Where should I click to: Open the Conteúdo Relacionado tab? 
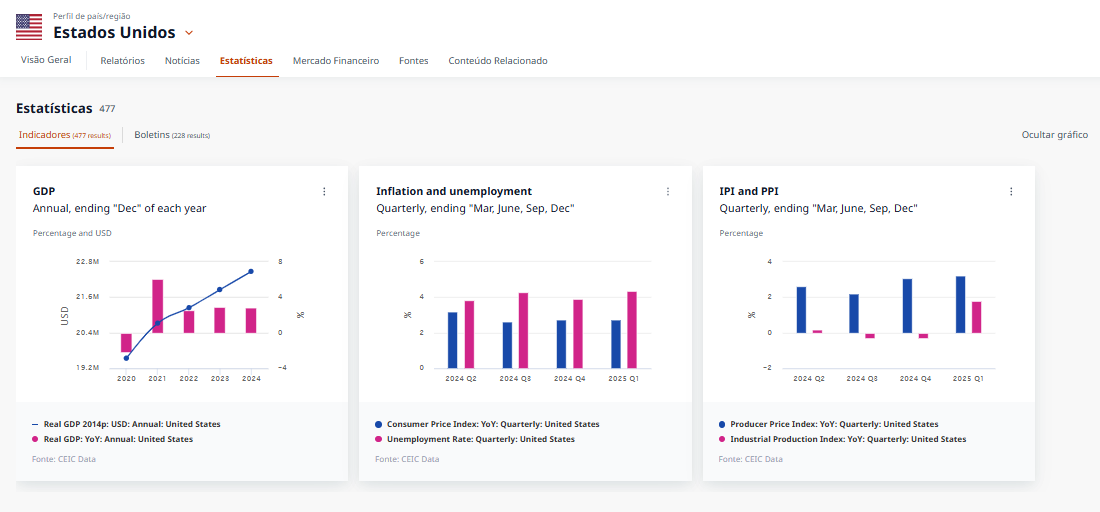497,61
